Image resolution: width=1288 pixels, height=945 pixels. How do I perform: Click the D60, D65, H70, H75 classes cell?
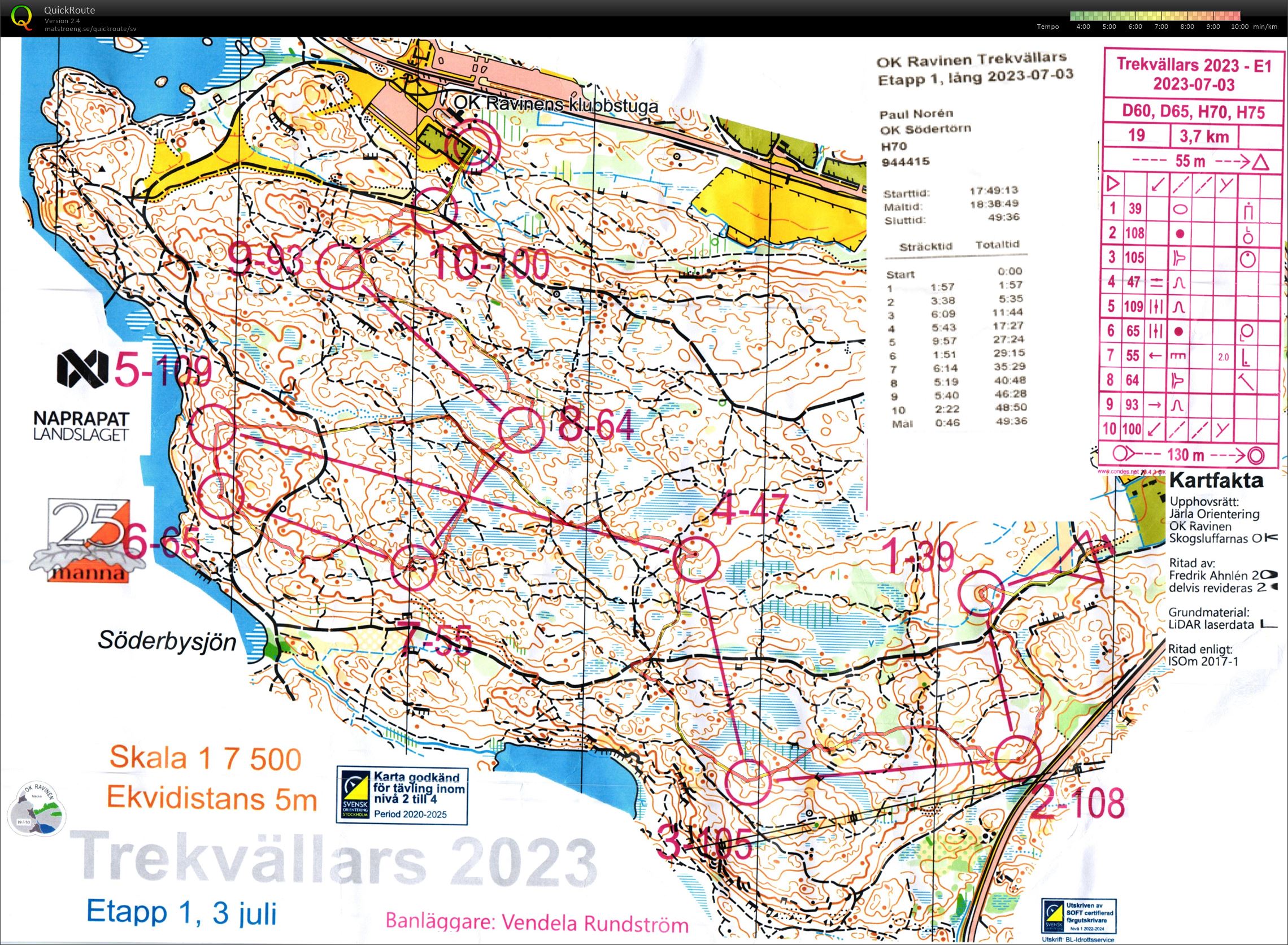coord(1194,111)
